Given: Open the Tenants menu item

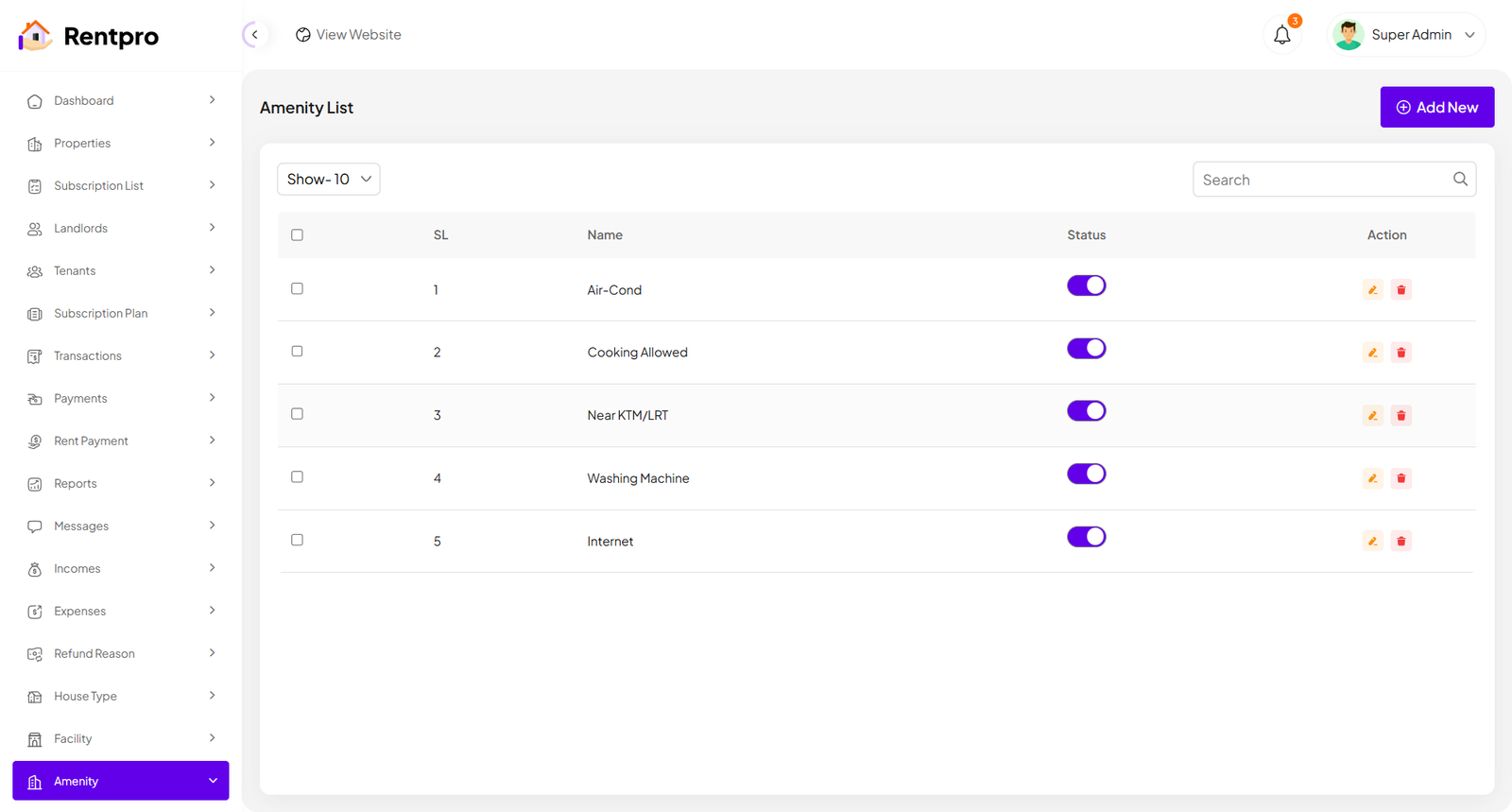Looking at the screenshot, I should (121, 271).
